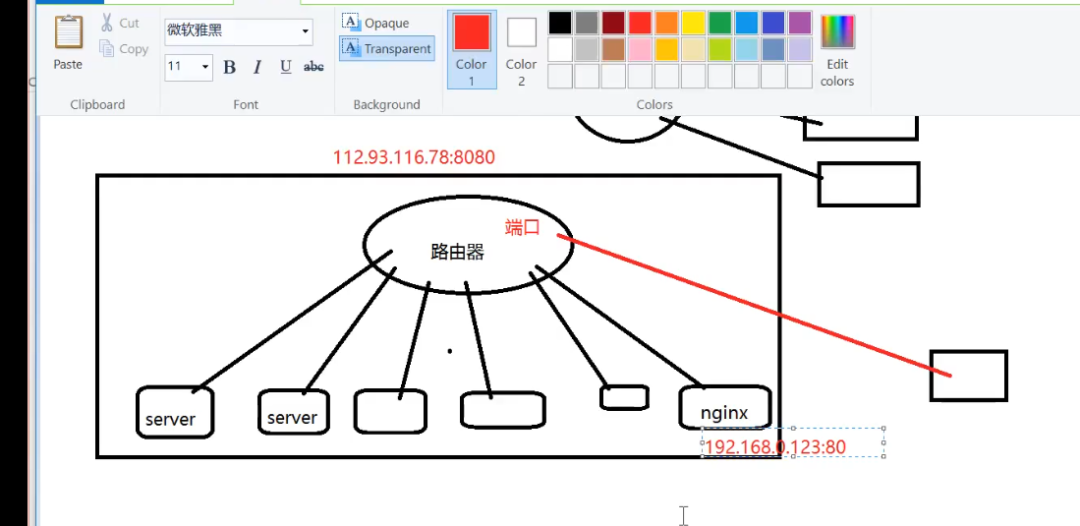Choose Color 2 background button

coord(521,50)
